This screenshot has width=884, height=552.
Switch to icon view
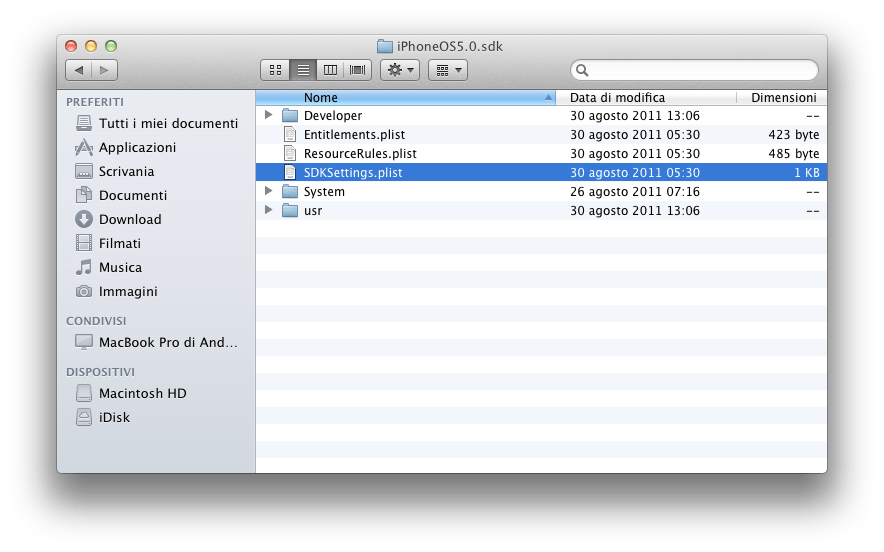click(276, 70)
